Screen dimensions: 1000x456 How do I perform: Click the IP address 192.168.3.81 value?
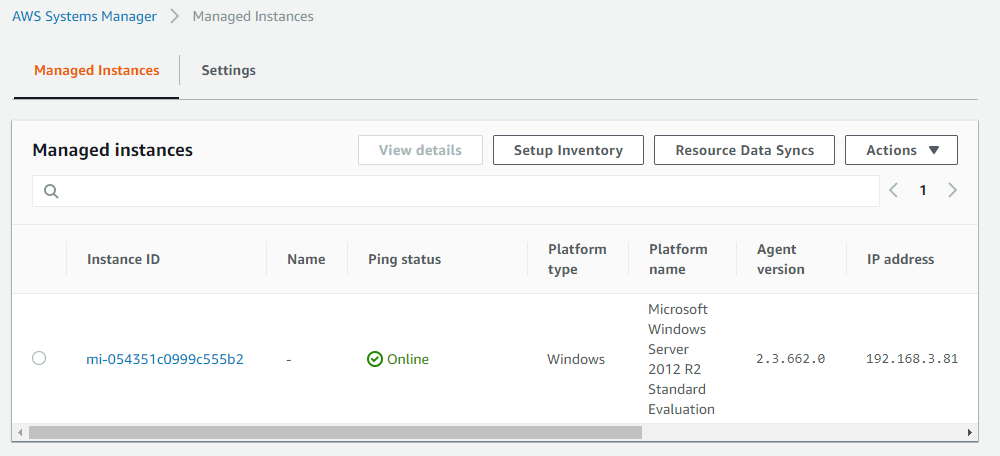(x=912, y=359)
